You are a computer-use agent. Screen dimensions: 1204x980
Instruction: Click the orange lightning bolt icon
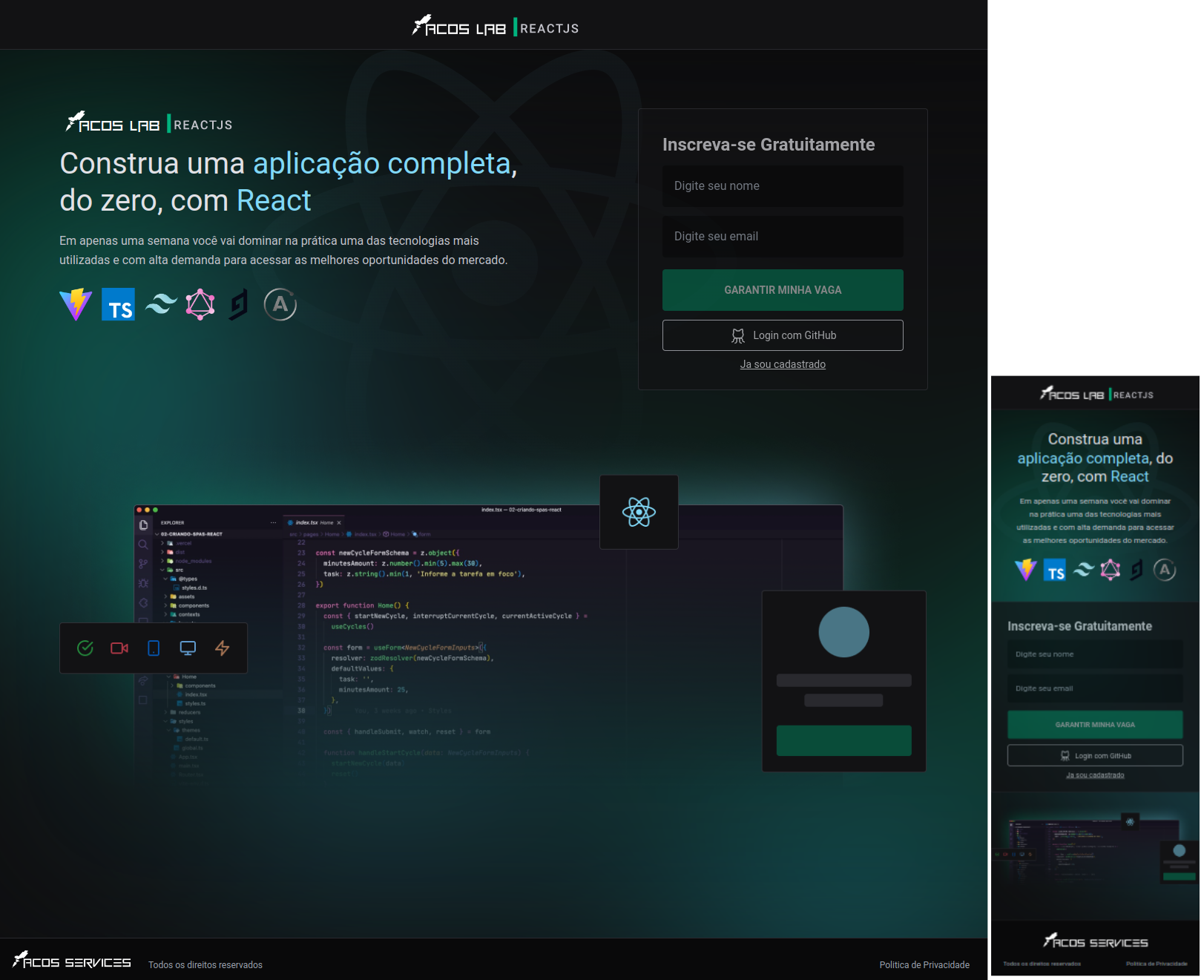222,648
